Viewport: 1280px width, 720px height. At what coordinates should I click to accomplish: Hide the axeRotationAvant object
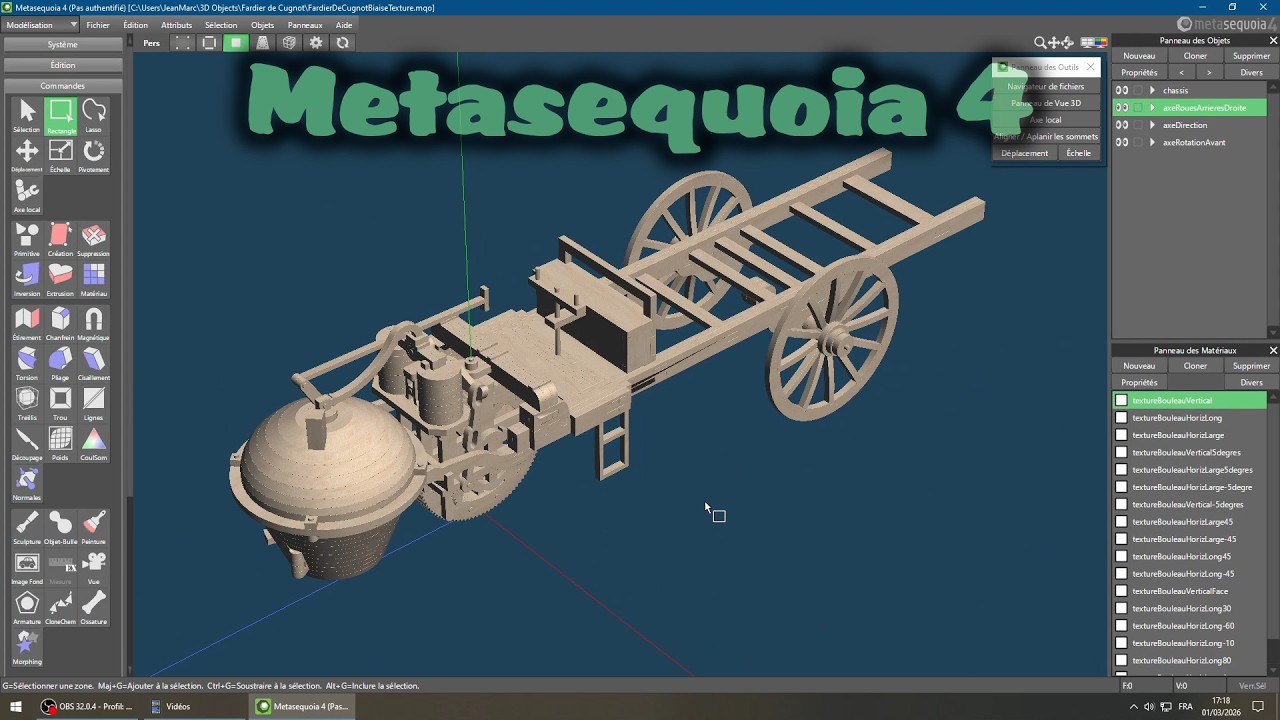point(1122,142)
